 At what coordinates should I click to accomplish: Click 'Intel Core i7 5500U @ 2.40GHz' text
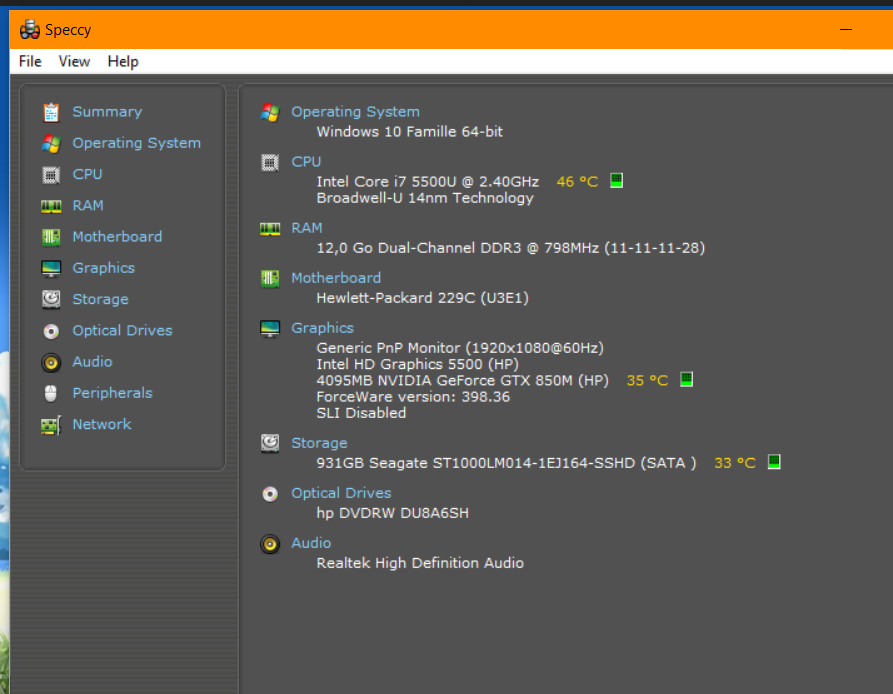(x=428, y=182)
